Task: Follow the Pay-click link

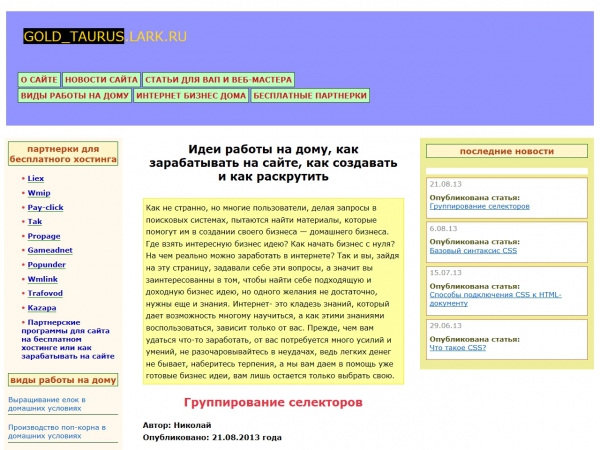Action: [45, 207]
